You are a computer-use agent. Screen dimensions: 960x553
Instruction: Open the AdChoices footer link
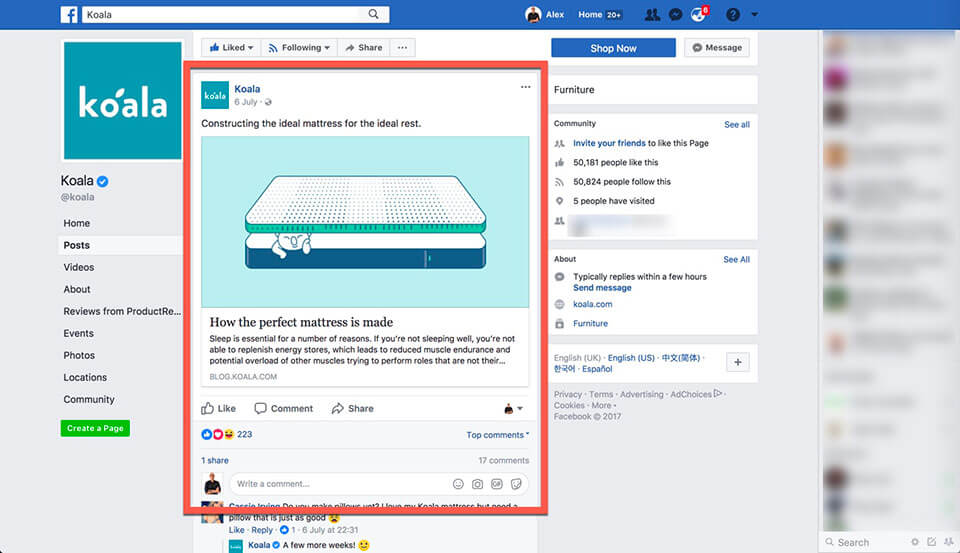pos(696,394)
